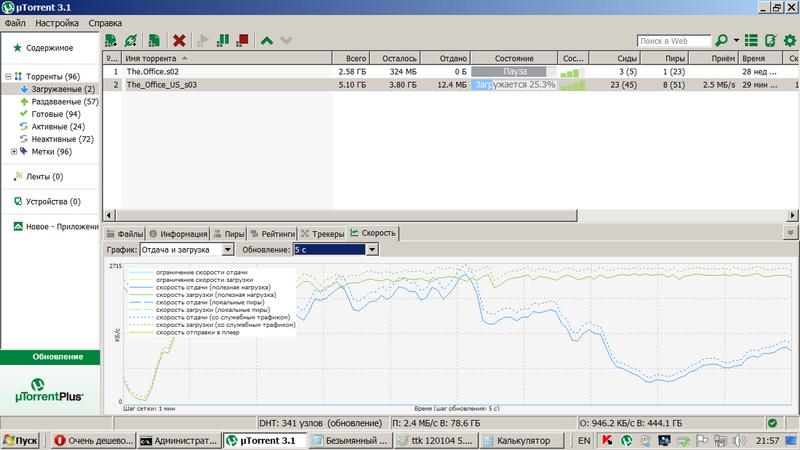
Task: Switch to the Скорость tab
Action: click(372, 233)
